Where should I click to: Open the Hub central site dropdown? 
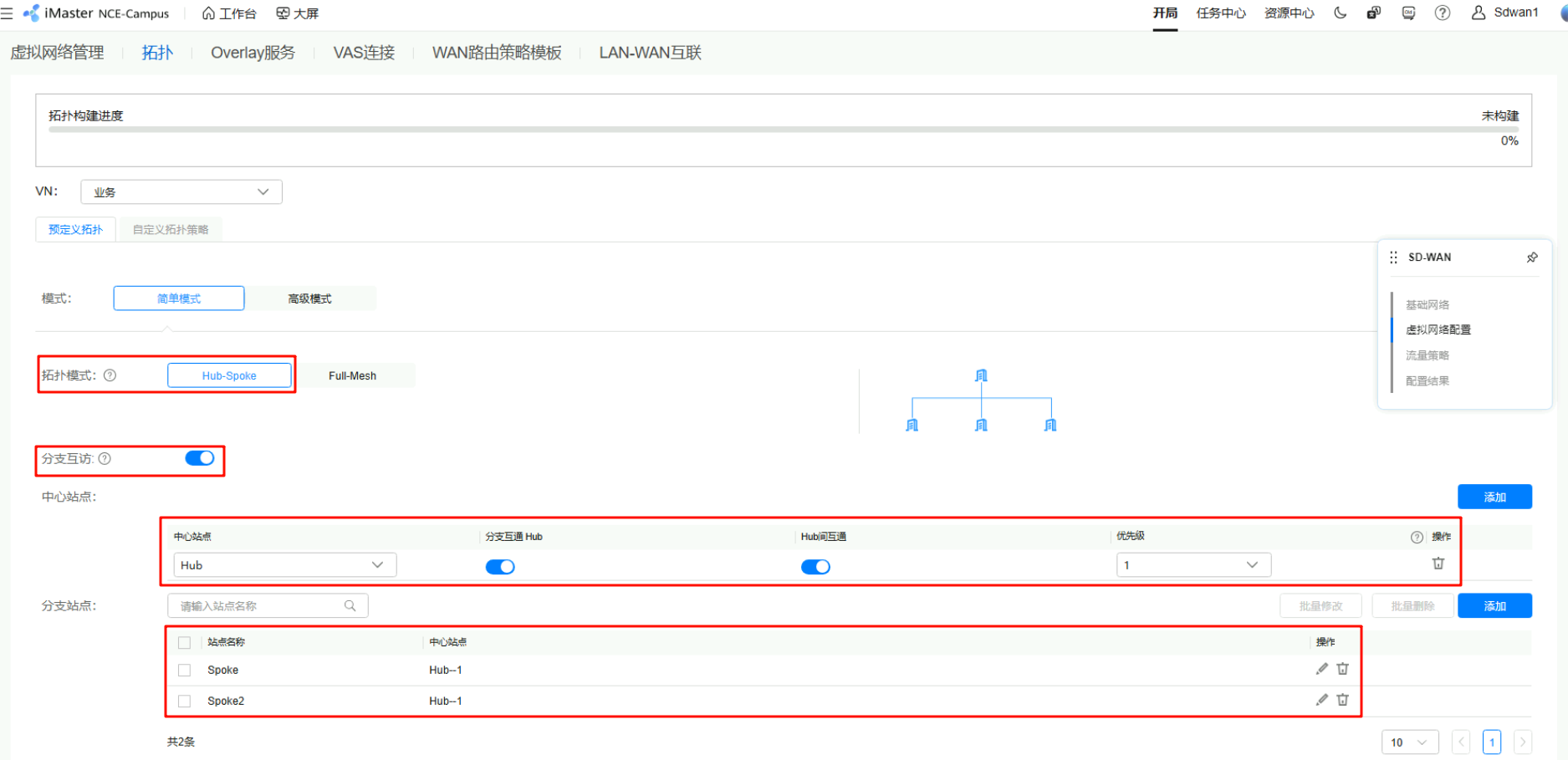pyautogui.click(x=284, y=565)
